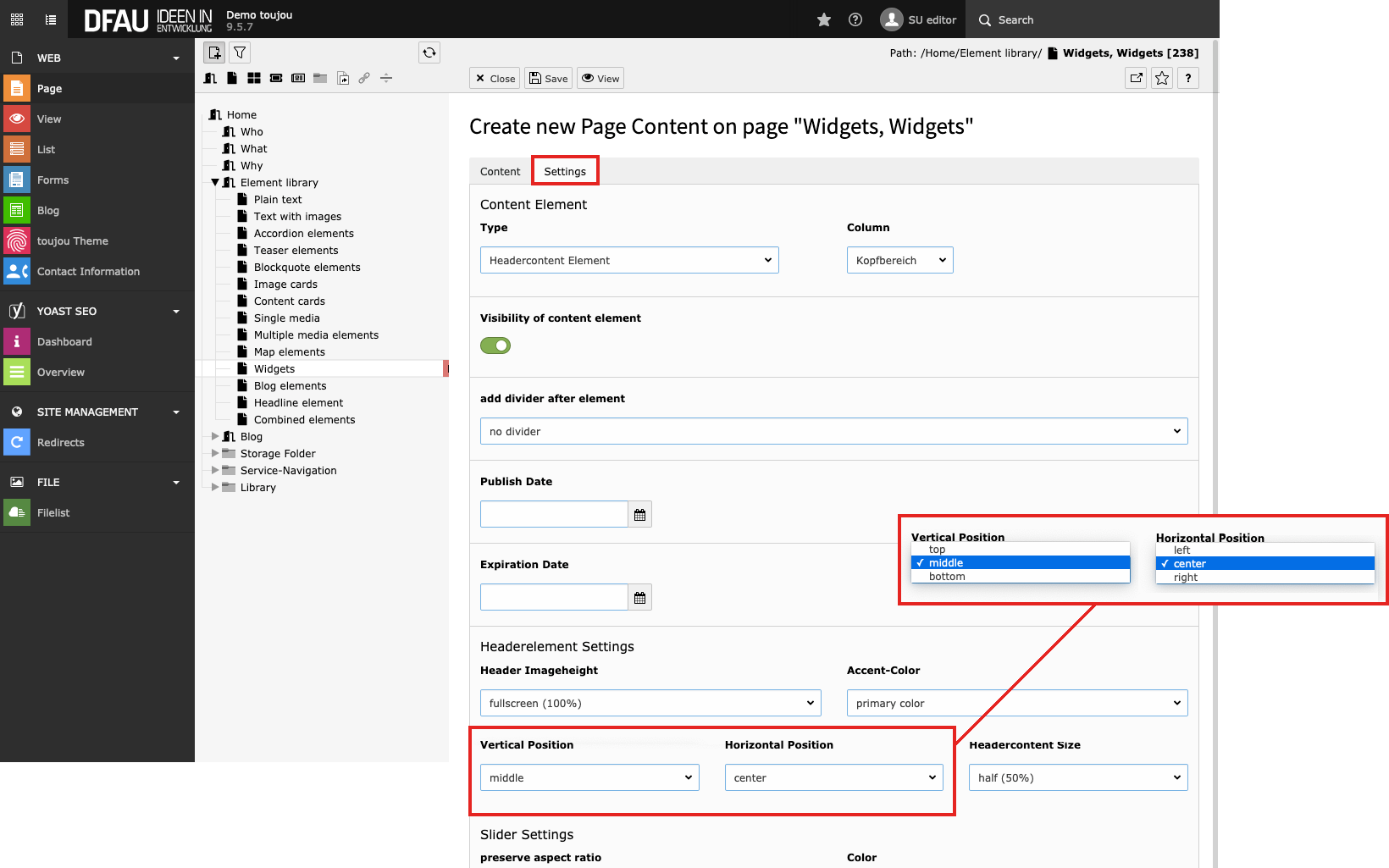Click the Save button

548,78
